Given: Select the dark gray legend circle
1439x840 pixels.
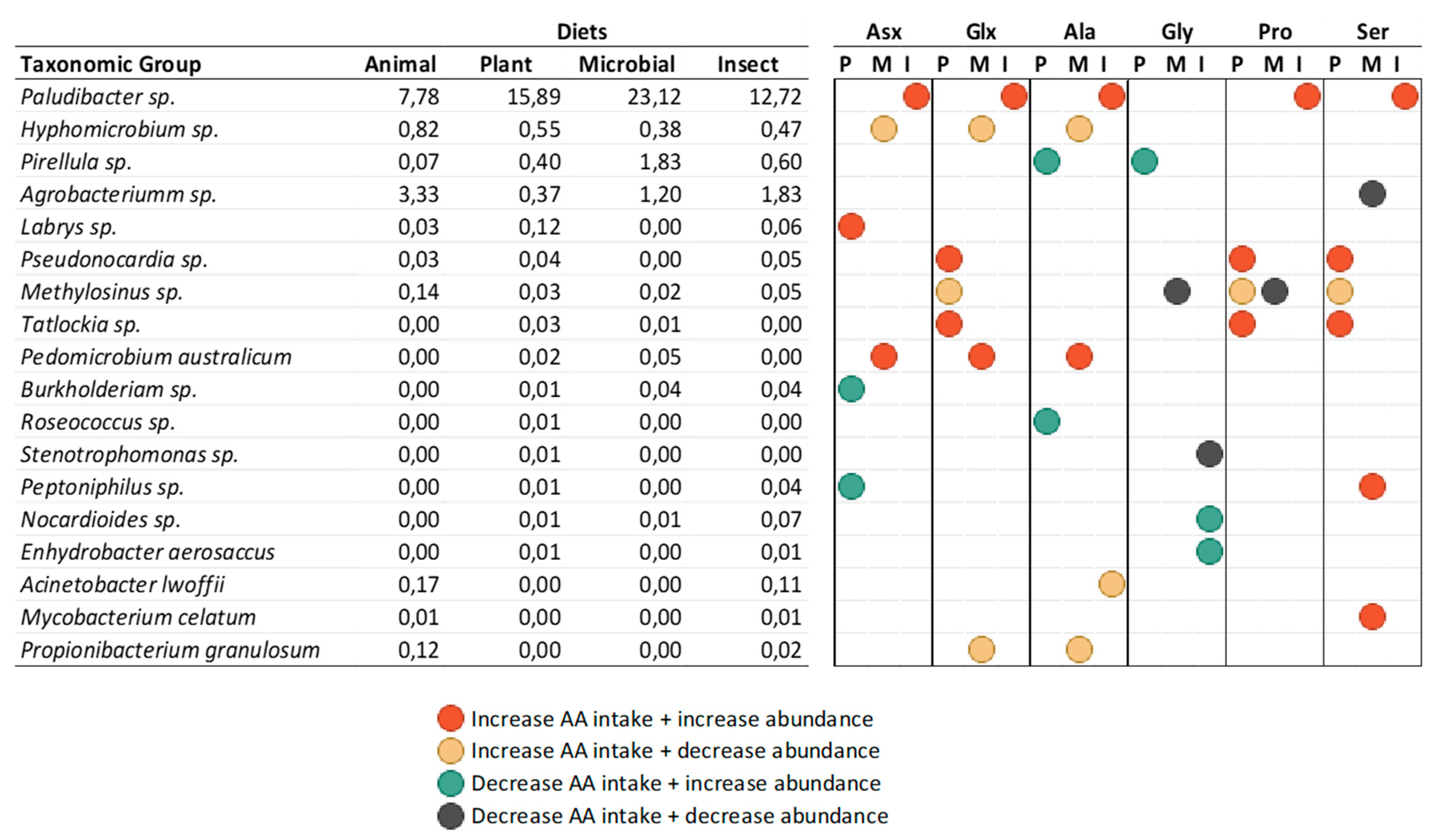Looking at the screenshot, I should tap(450, 816).
